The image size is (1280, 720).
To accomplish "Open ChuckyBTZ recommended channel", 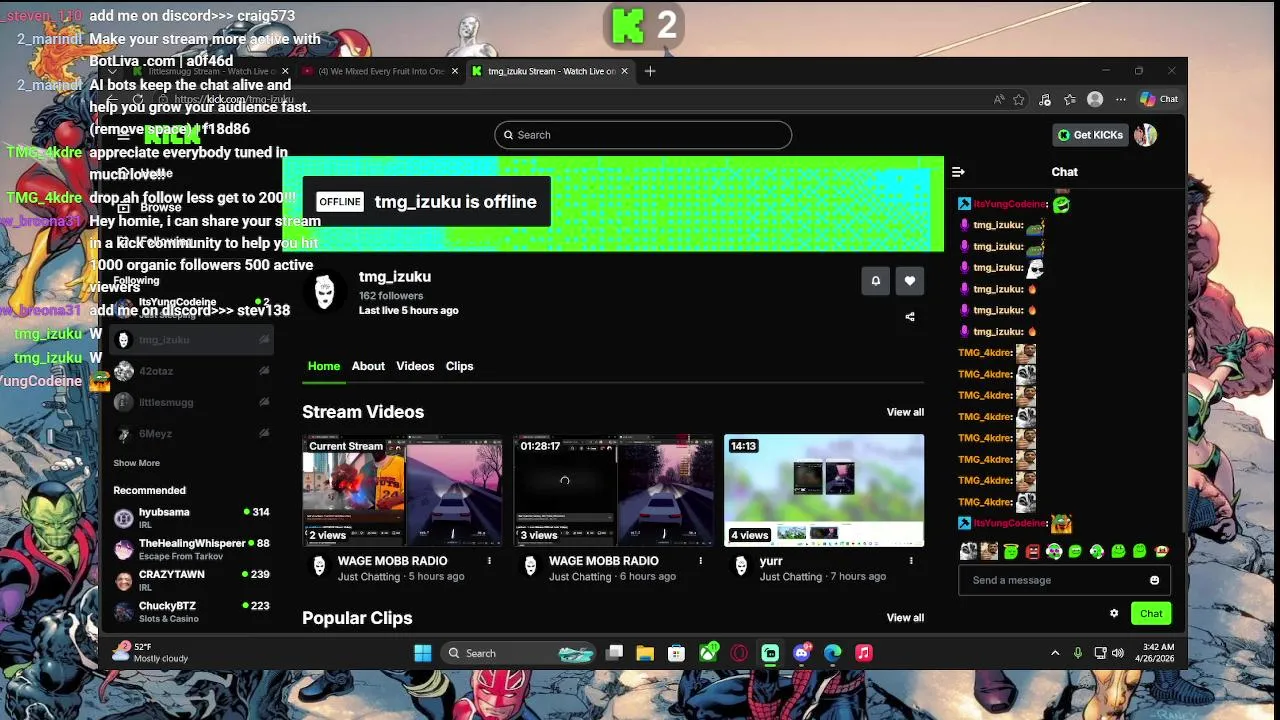I will [191, 611].
